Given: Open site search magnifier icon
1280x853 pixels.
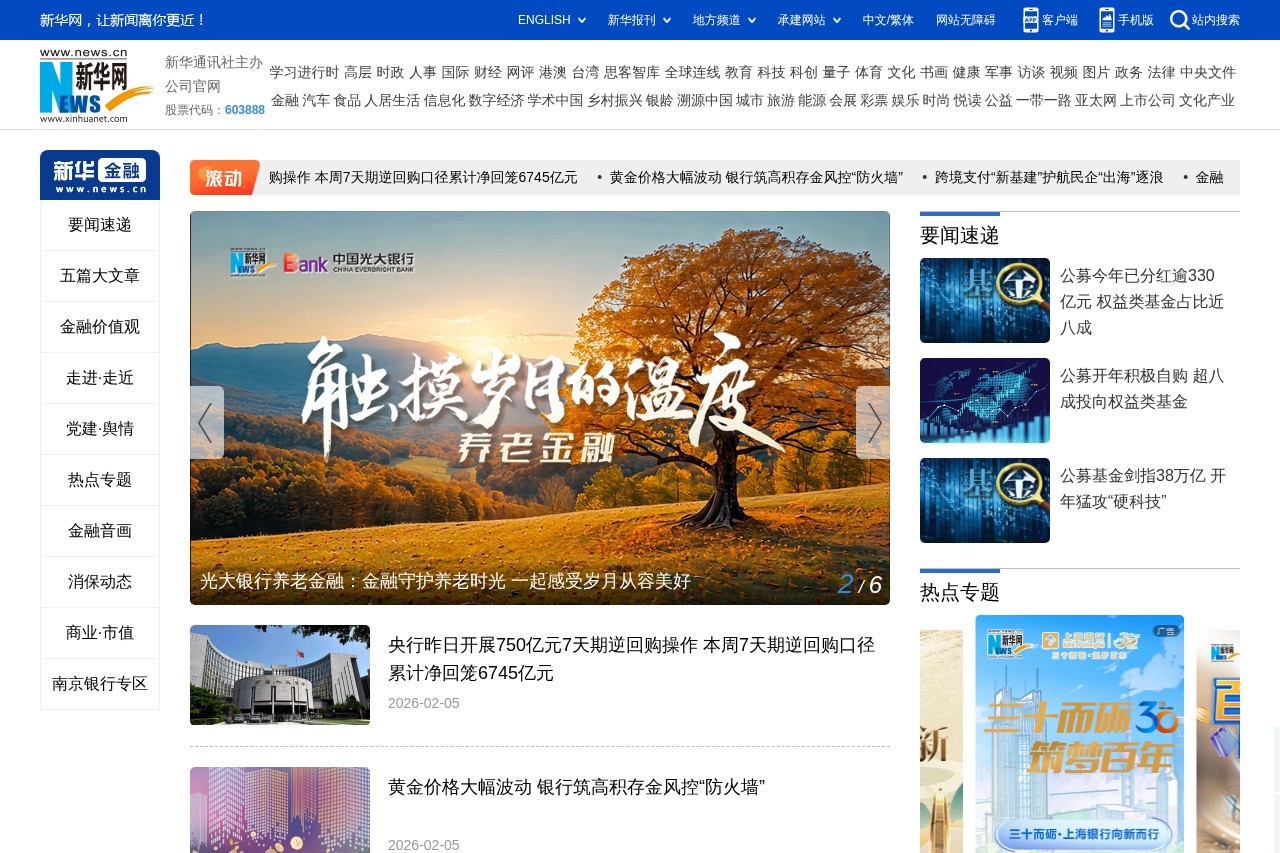Looking at the screenshot, I should 1180,20.
